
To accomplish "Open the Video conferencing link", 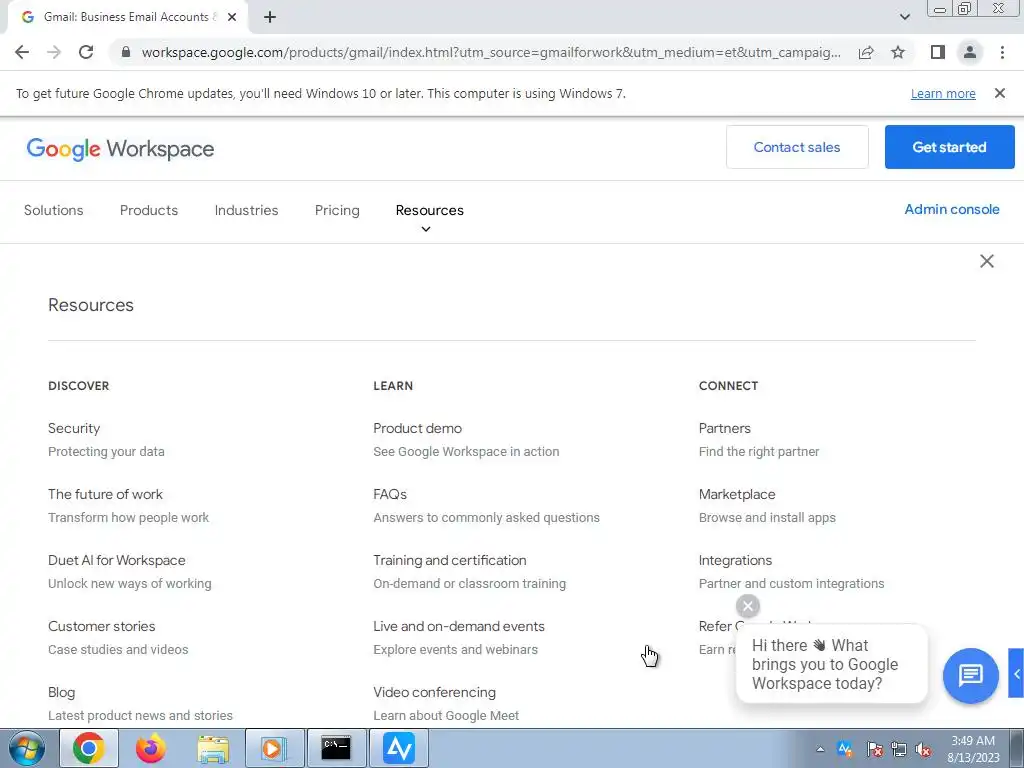I will coord(434,692).
